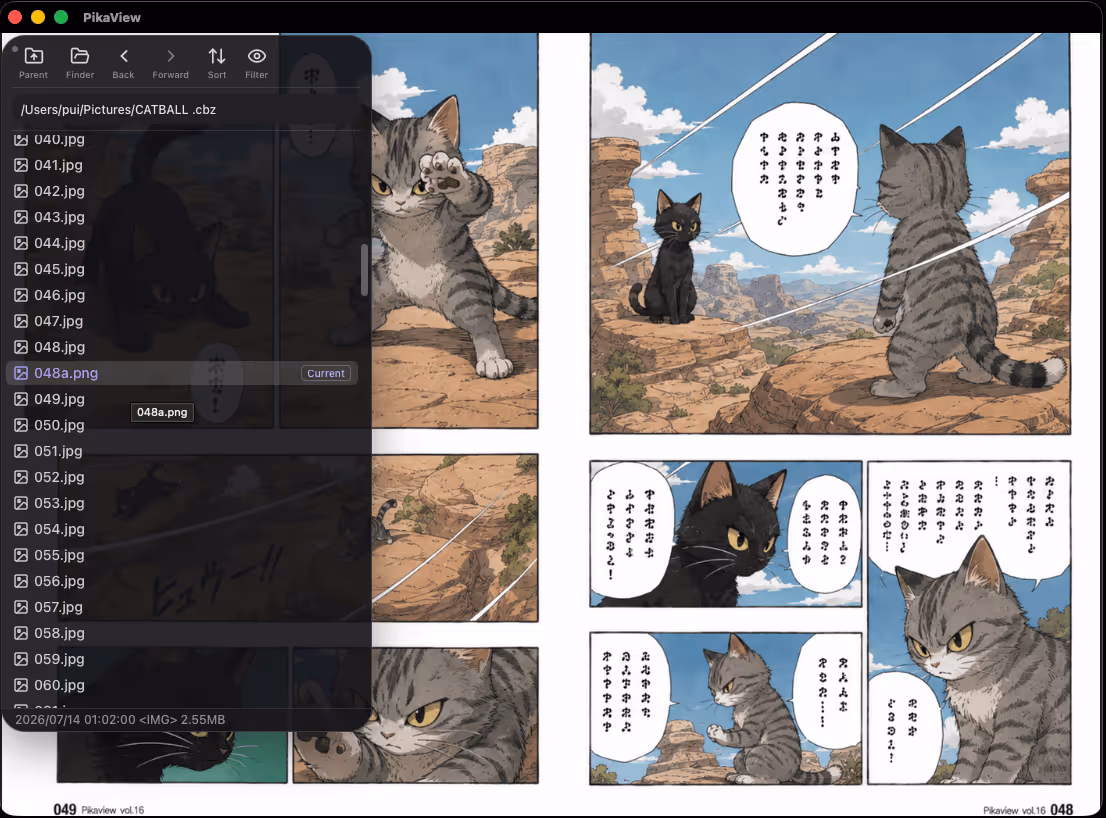Select file 040.jpg
This screenshot has width=1106, height=818.
(182, 139)
